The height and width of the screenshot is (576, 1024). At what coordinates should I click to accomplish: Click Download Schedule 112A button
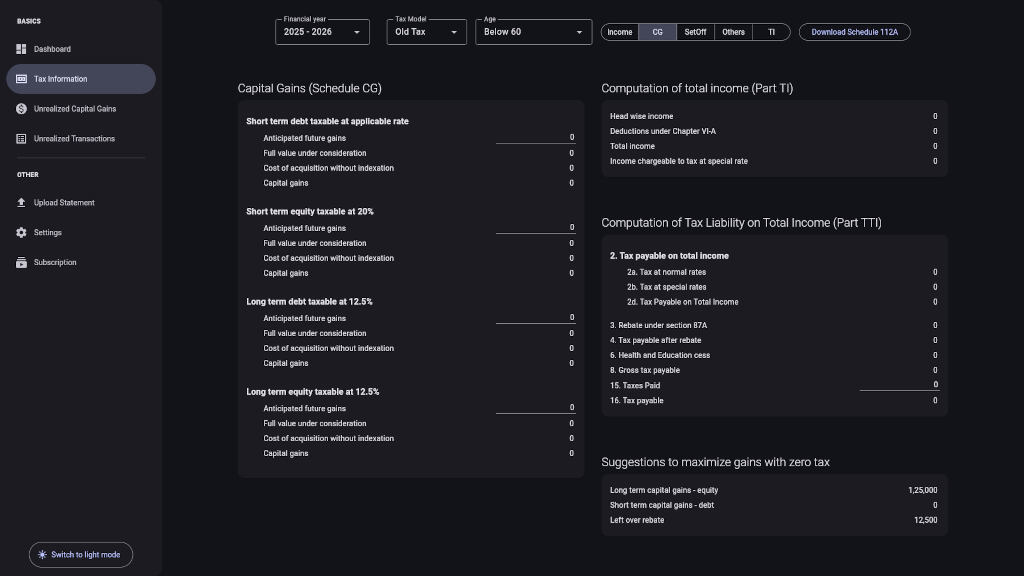(x=854, y=32)
